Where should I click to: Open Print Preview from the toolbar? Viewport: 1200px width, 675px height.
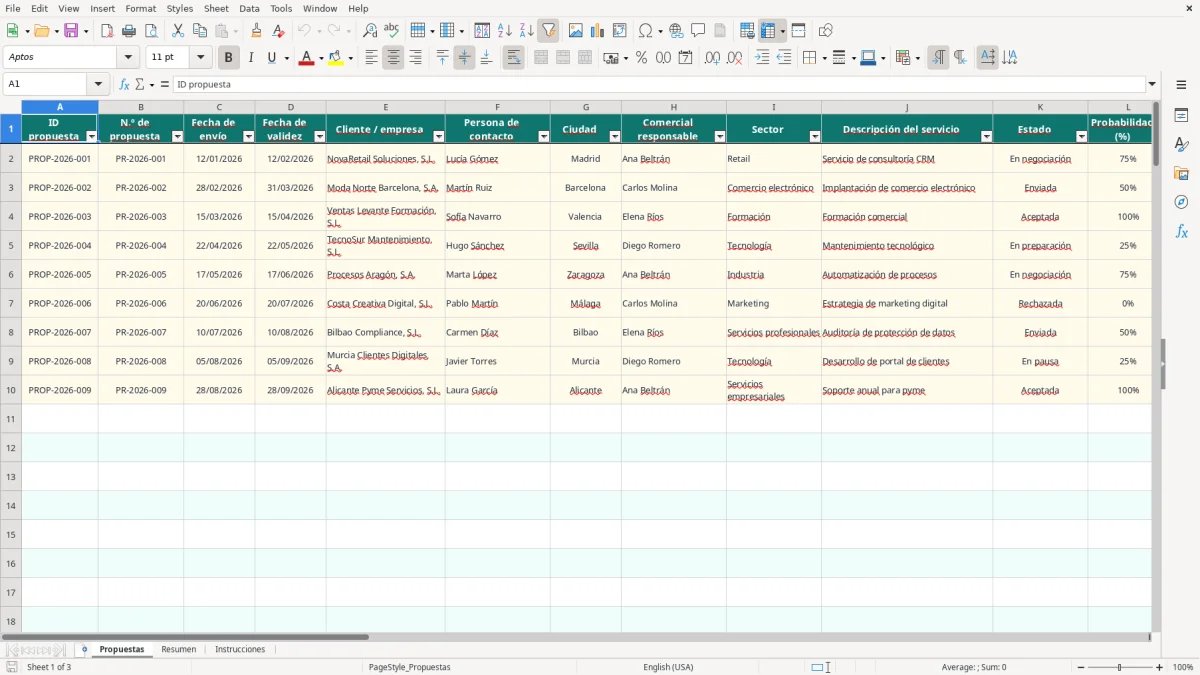tap(151, 31)
